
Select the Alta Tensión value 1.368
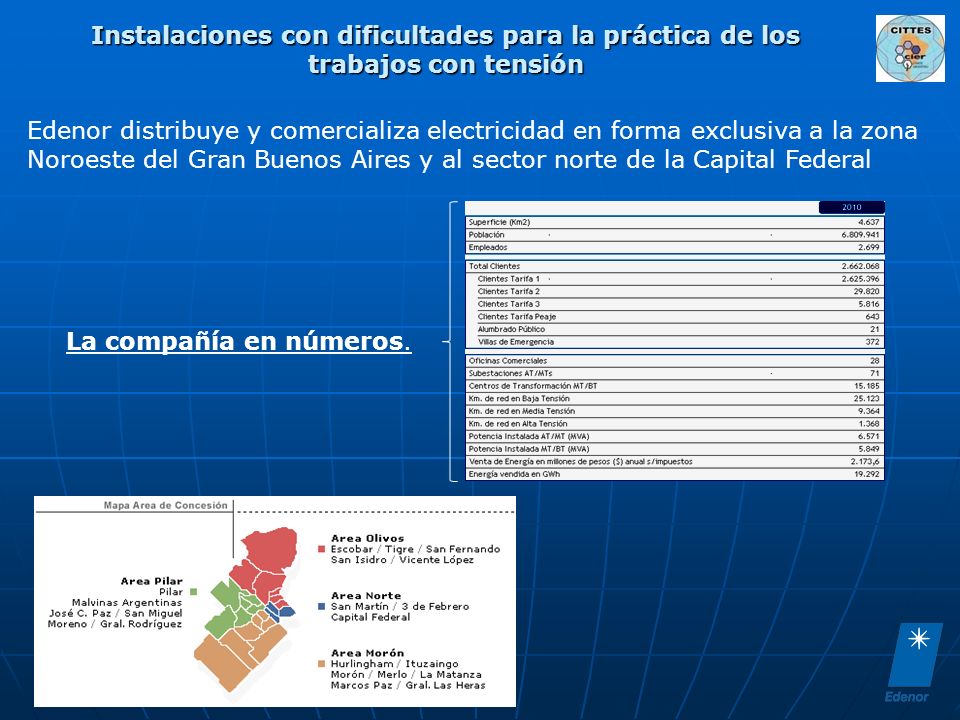pos(869,424)
